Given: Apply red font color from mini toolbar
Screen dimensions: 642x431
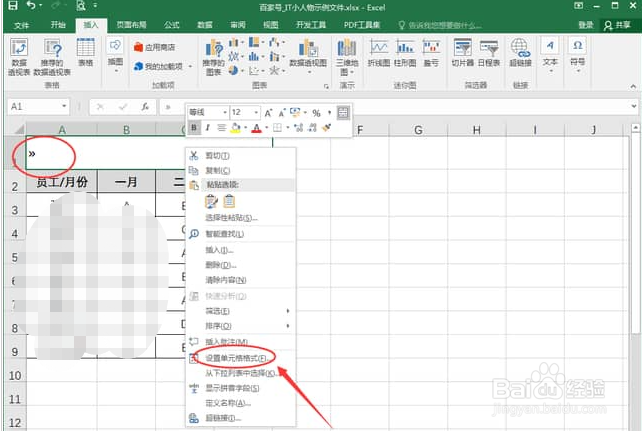Looking at the screenshot, I should [256, 128].
